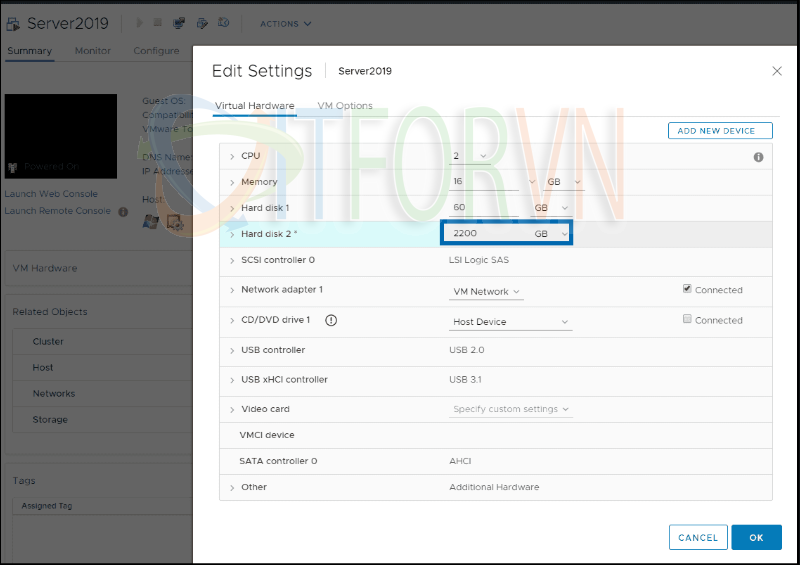Image resolution: width=800 pixels, height=565 pixels.
Task: Confirm settings with the OK button
Action: coord(756,537)
